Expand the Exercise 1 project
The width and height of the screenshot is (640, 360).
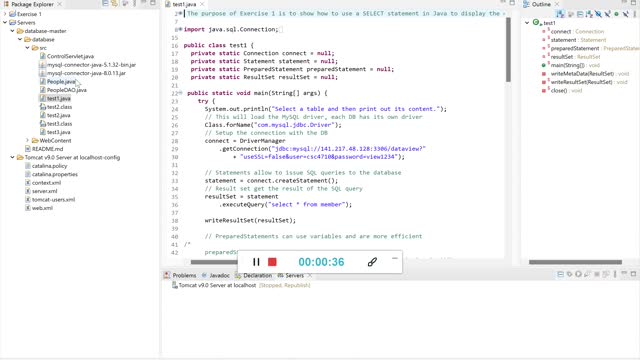[5, 14]
